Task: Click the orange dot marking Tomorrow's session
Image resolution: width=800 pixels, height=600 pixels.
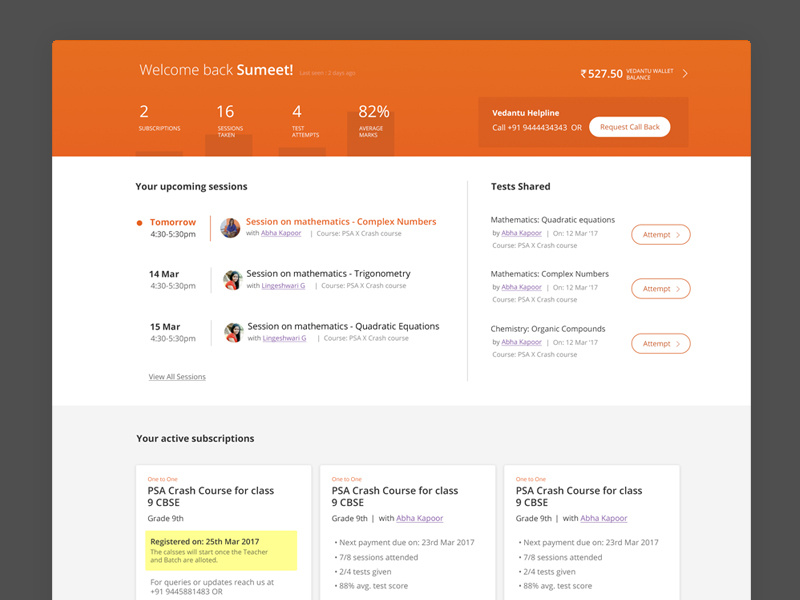Action: tap(140, 221)
